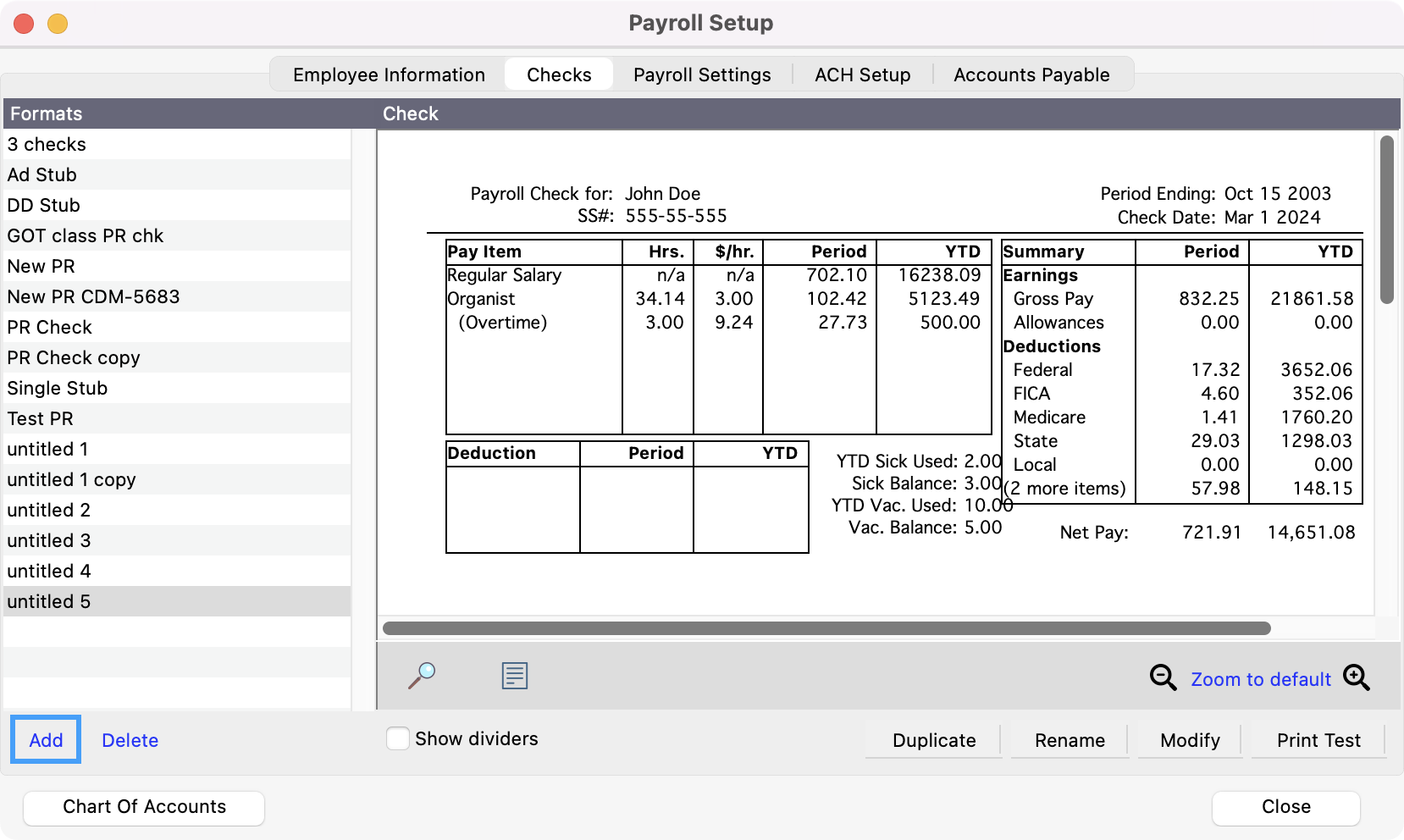Viewport: 1404px width, 840px height.
Task: Click the zoom out magnifier icon
Action: (x=1163, y=677)
